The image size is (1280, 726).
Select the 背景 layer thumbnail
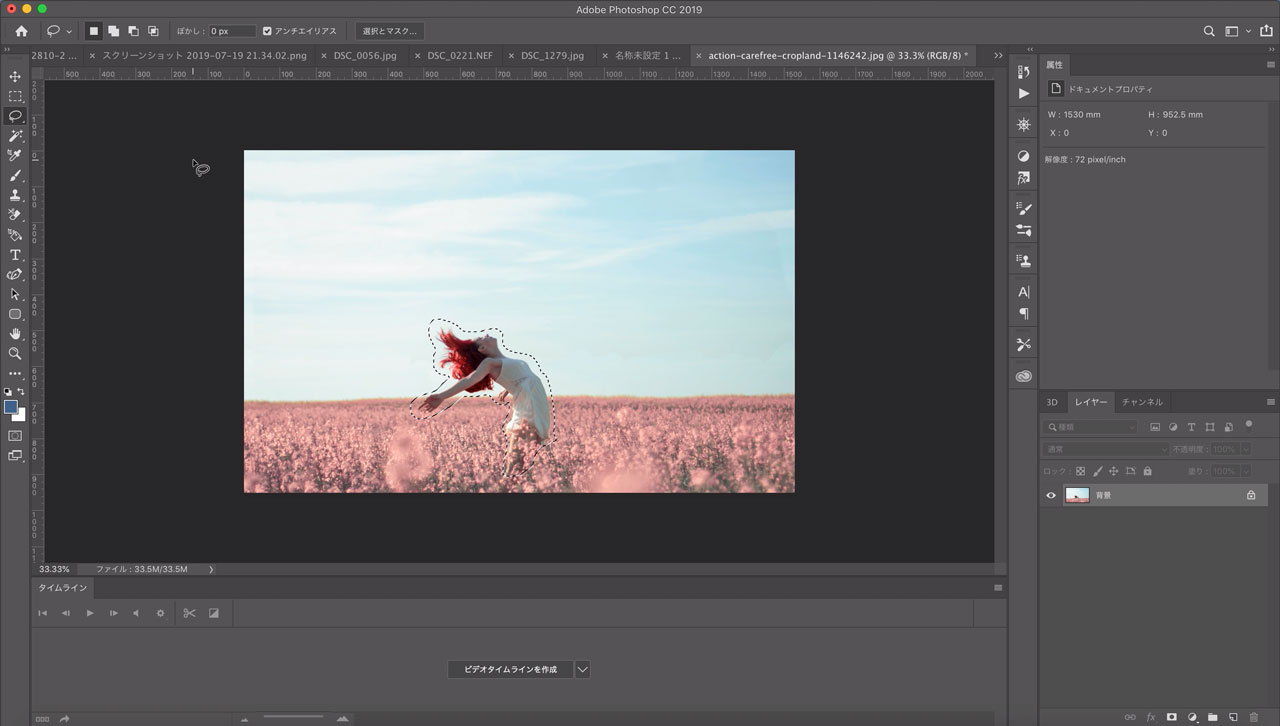1076,495
